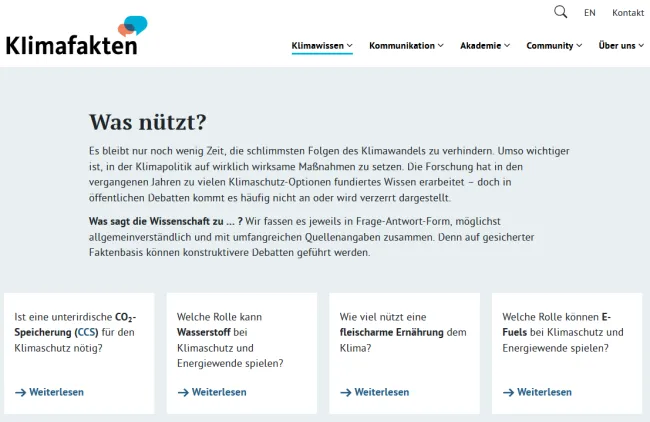Expand the Über uns menu chevron
This screenshot has height=422, width=650.
(x=641, y=45)
